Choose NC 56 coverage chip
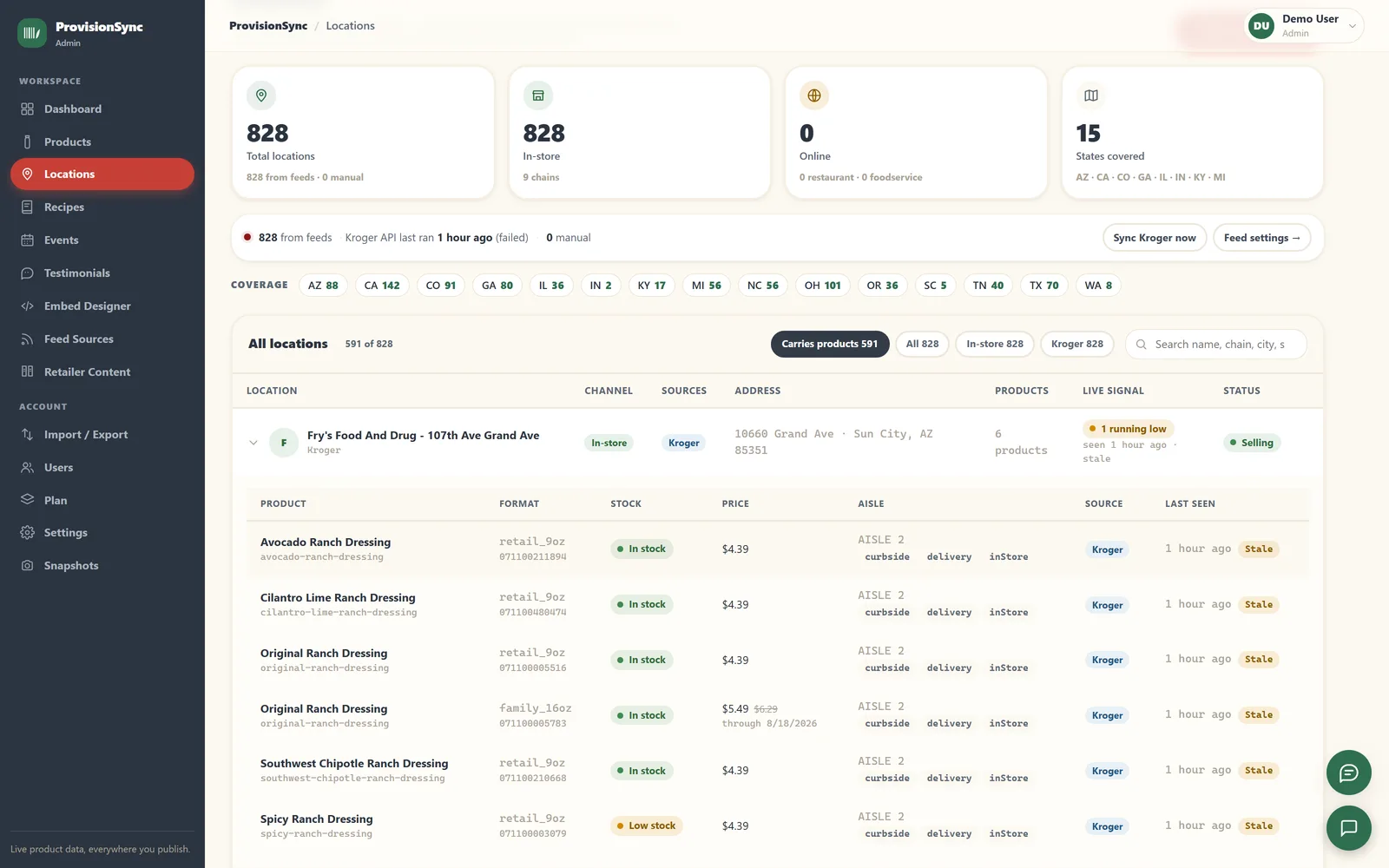The height and width of the screenshot is (868, 1389). point(763,286)
